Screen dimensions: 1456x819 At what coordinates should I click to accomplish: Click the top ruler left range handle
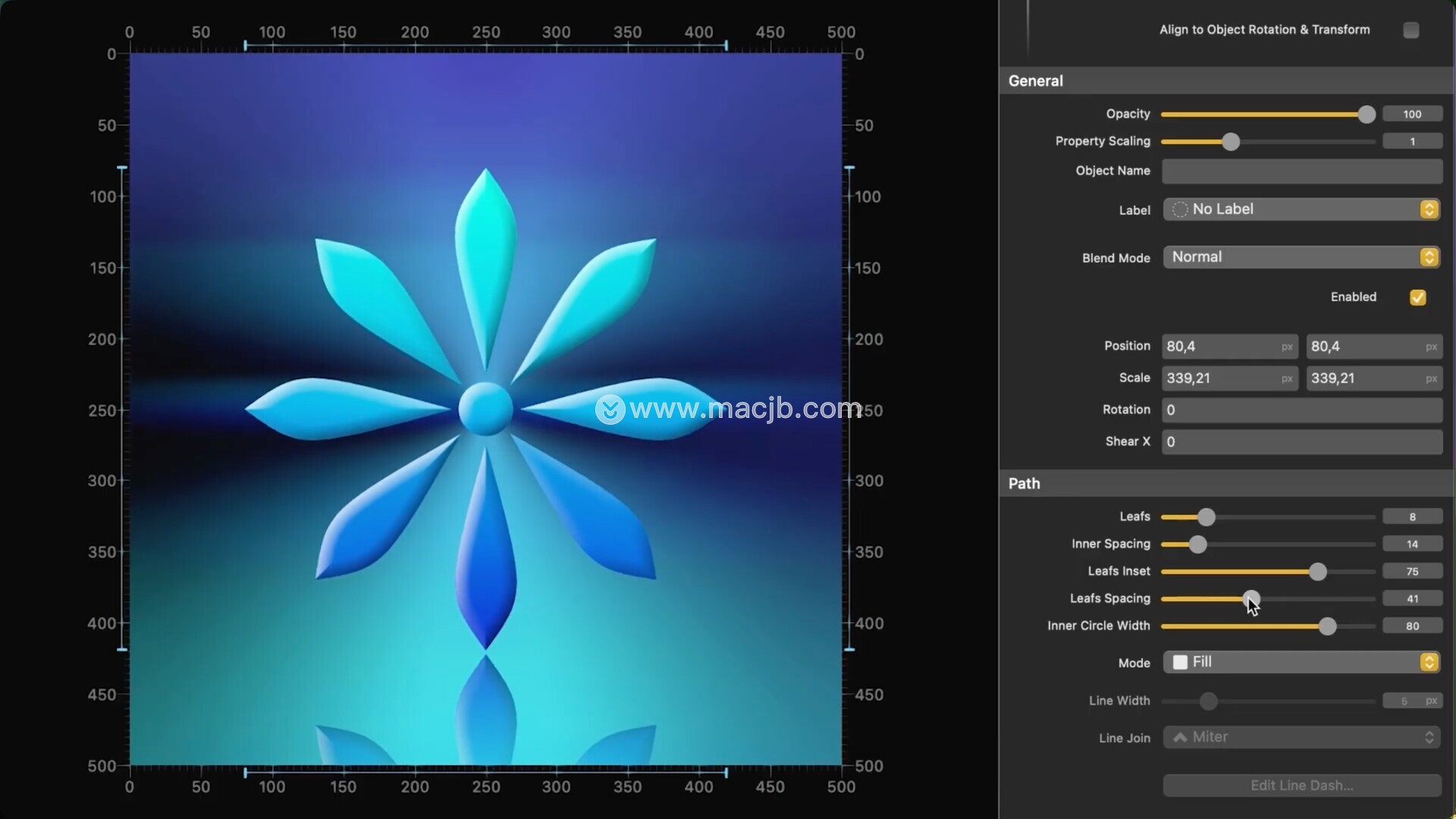point(245,45)
